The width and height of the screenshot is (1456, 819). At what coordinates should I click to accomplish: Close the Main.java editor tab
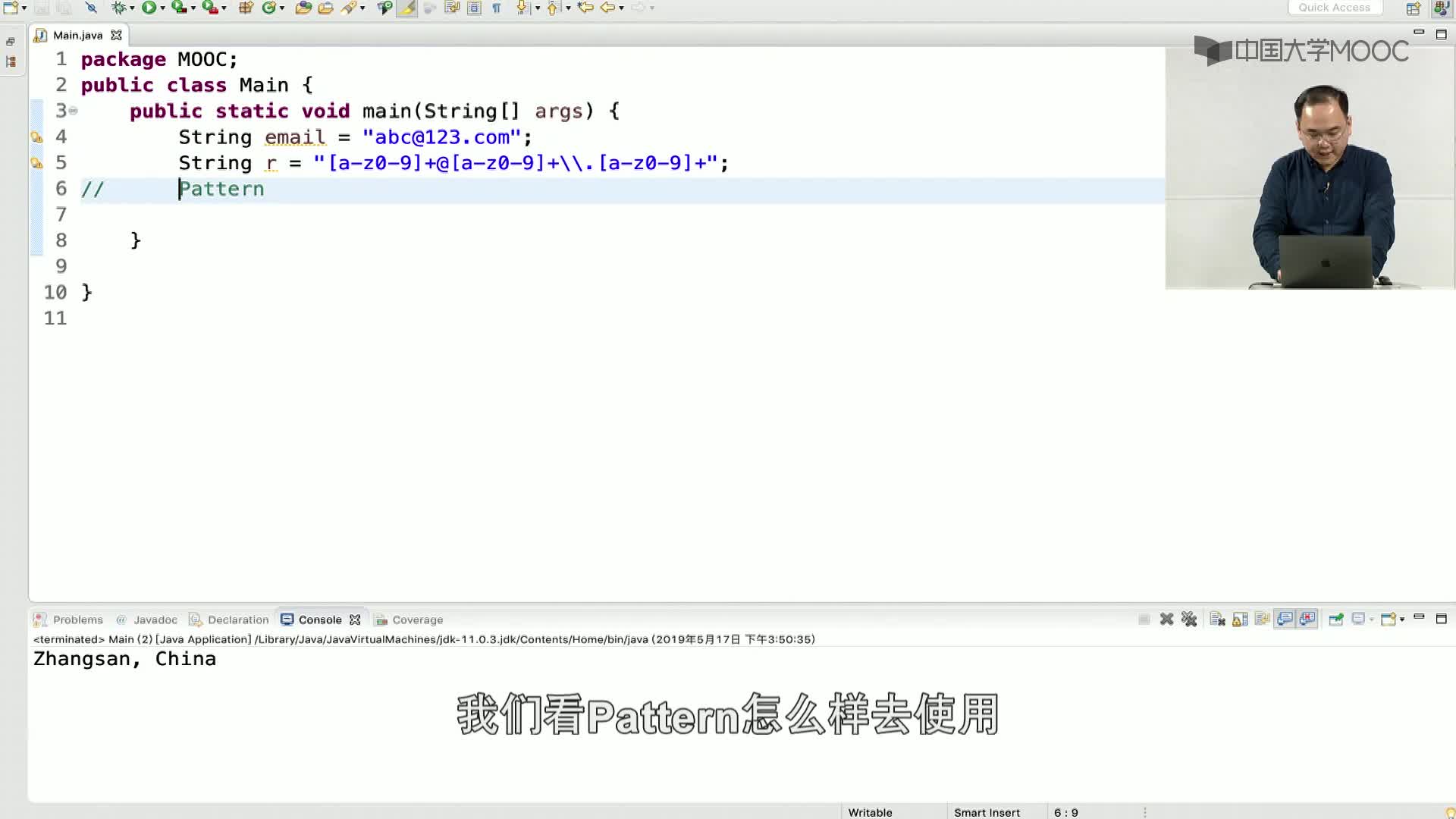(x=116, y=35)
